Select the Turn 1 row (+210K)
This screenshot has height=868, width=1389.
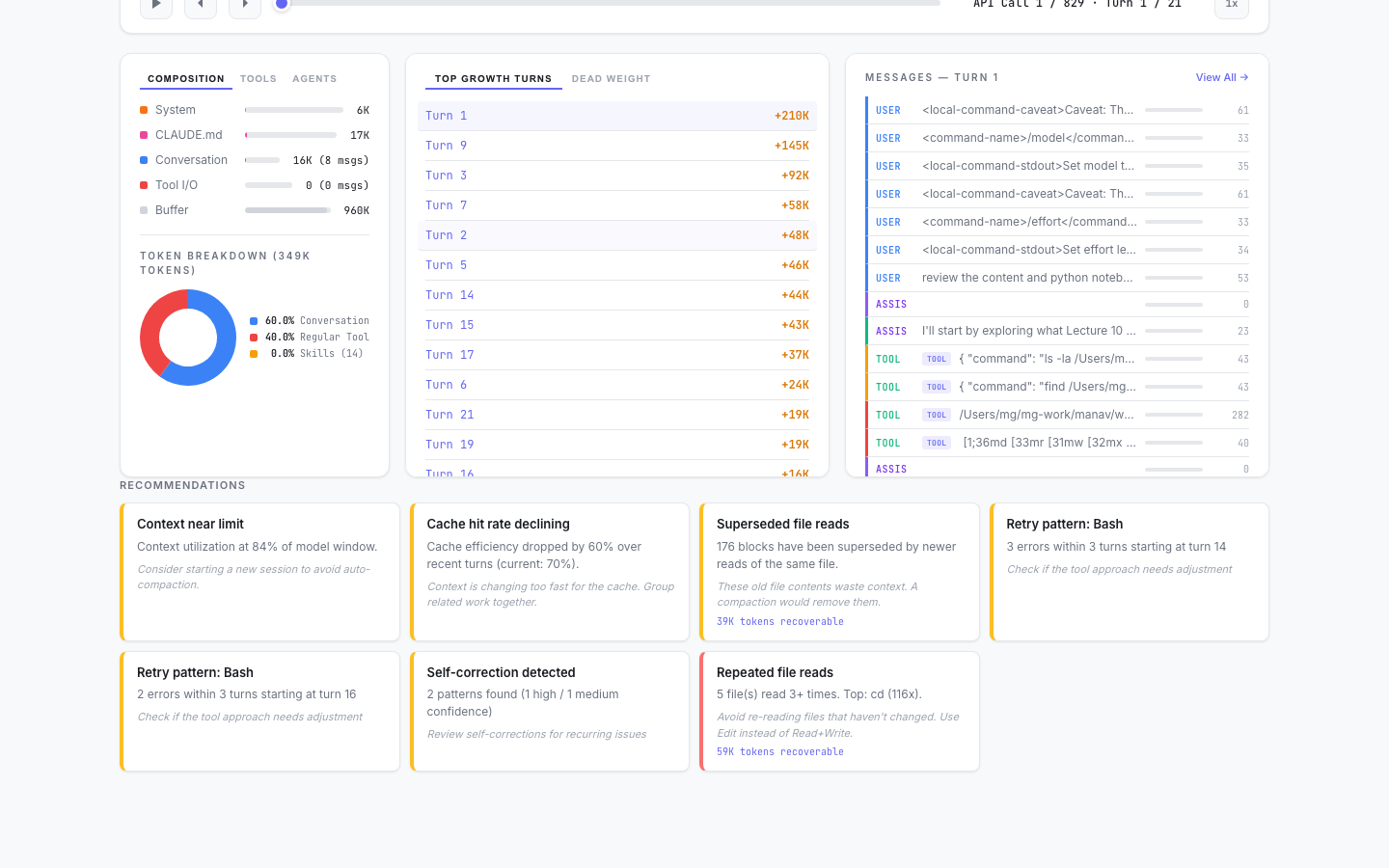(x=617, y=116)
